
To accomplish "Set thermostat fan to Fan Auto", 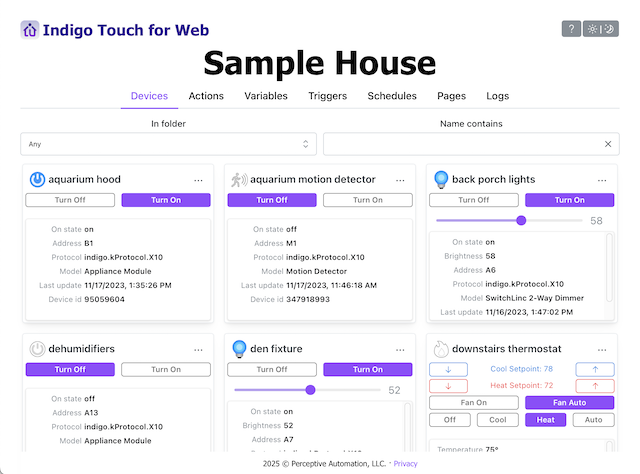I will click(570, 403).
